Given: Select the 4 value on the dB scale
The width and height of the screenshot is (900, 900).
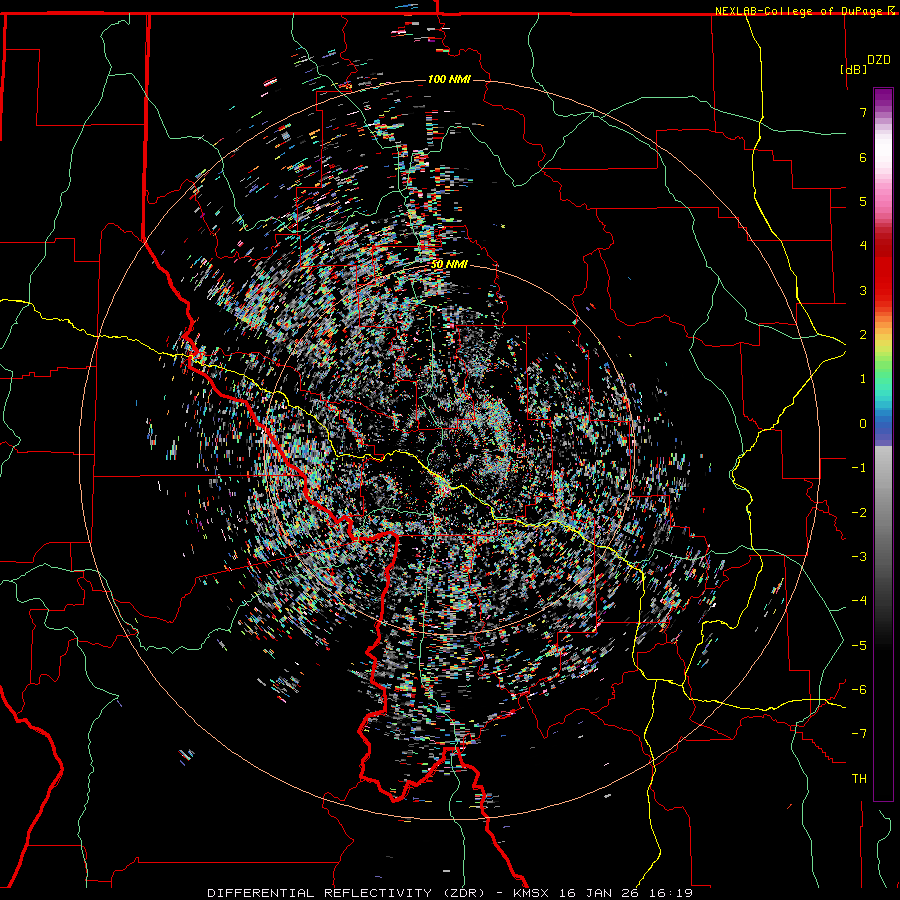Looking at the screenshot, I should (x=863, y=246).
